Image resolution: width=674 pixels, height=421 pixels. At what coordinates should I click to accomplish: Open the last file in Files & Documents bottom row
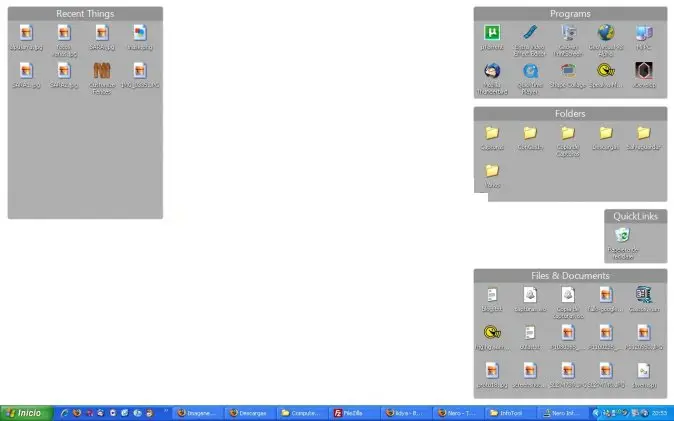point(643,371)
